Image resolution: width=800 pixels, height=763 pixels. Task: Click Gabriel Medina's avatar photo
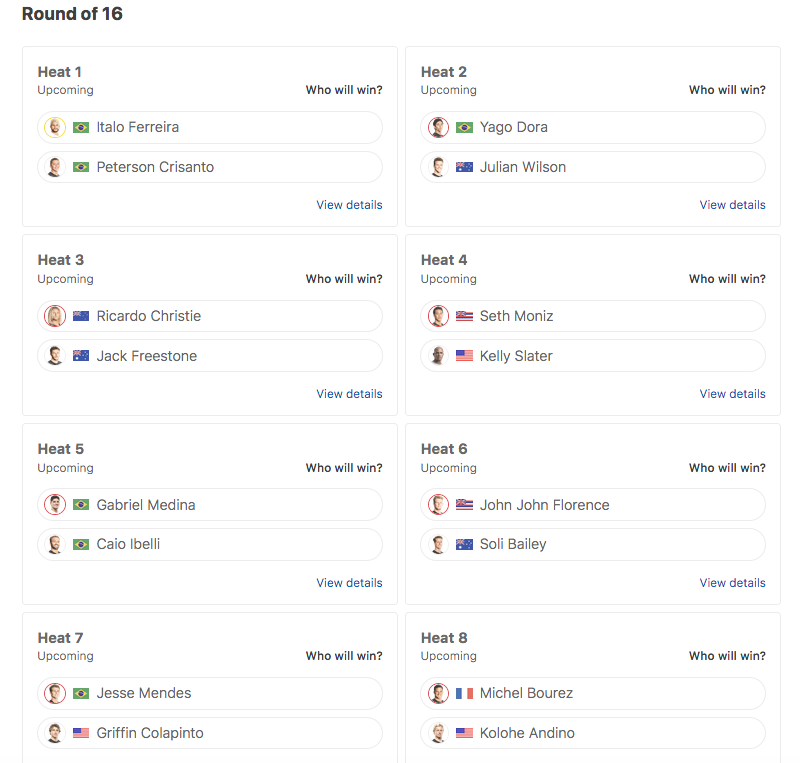pos(55,505)
